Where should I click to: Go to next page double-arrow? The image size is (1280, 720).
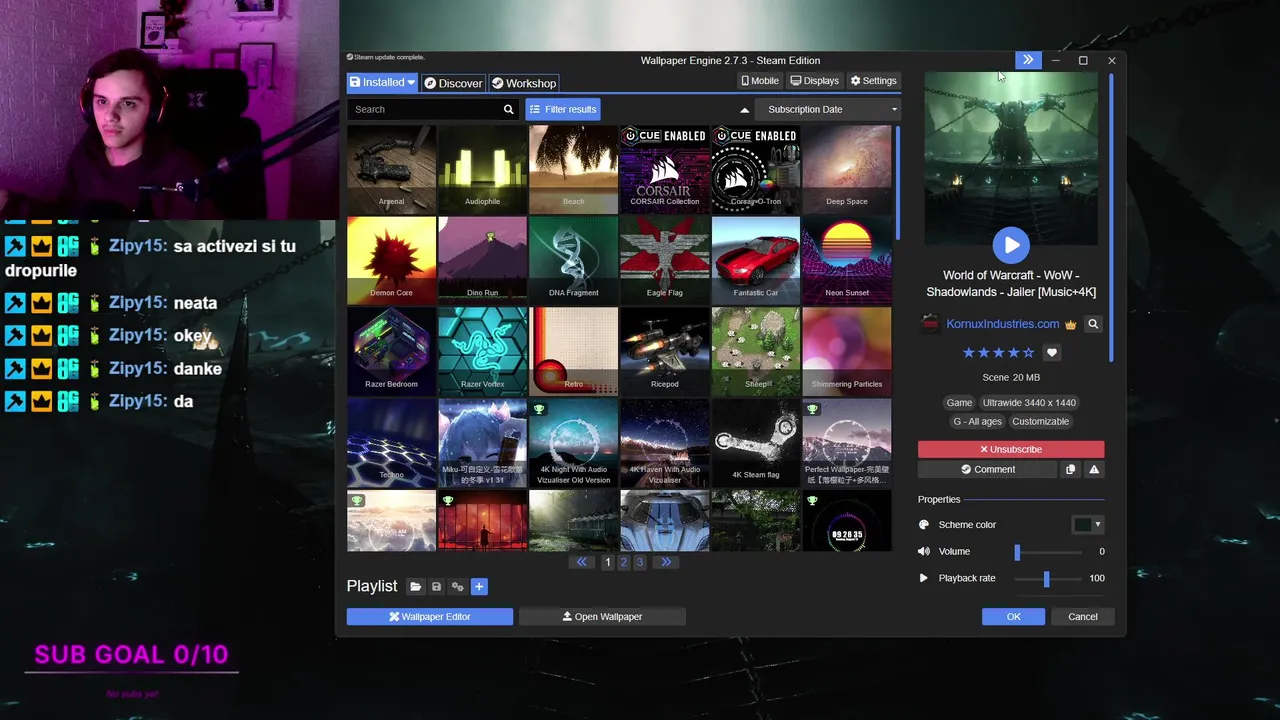coord(665,562)
